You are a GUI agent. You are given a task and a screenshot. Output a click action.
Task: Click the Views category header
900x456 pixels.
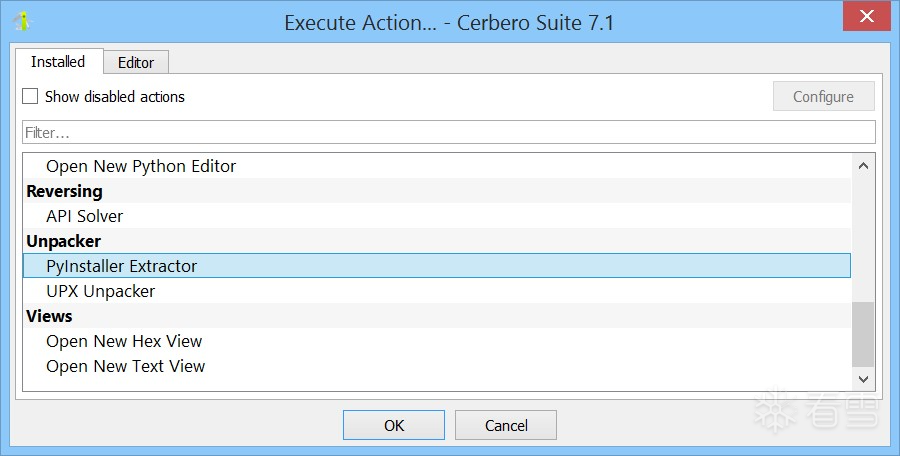49,316
